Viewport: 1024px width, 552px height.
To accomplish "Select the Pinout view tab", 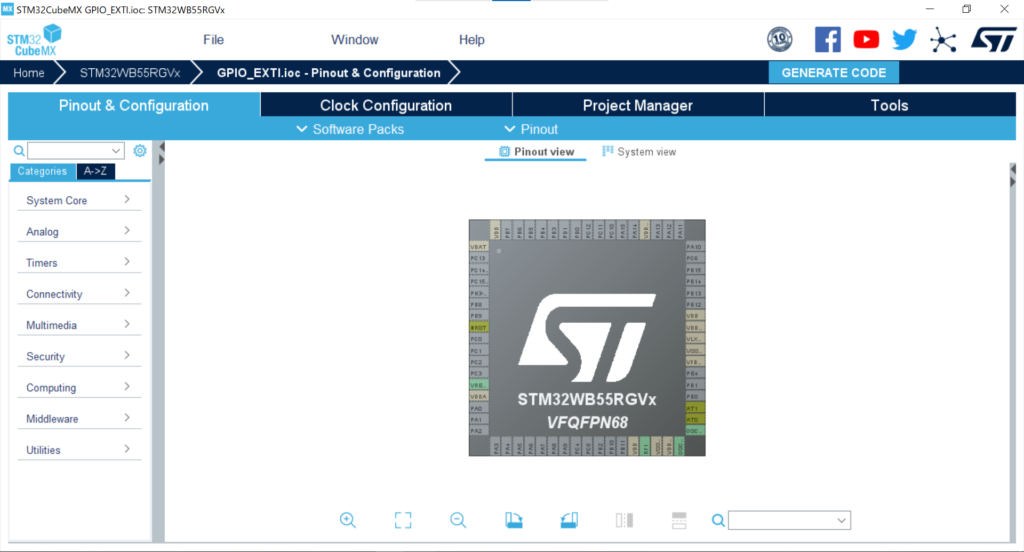I will [x=536, y=152].
